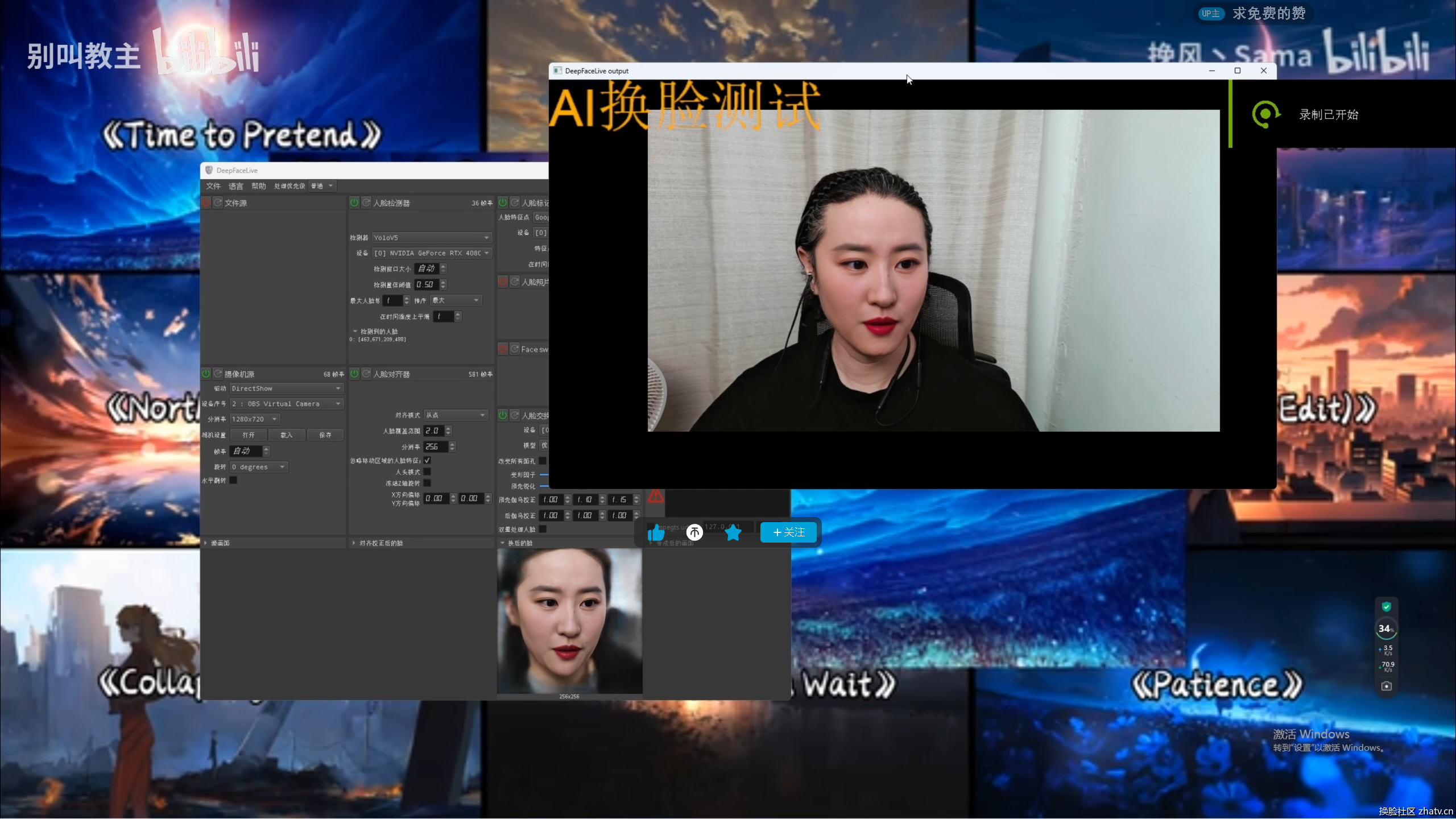Open the 旋转 0 degrees dropdown

tap(259, 467)
